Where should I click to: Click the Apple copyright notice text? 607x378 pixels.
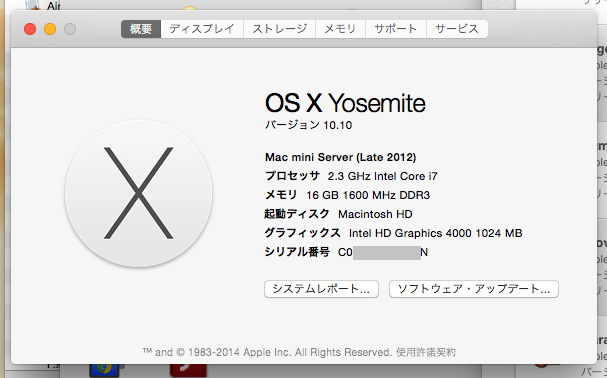tap(267, 352)
